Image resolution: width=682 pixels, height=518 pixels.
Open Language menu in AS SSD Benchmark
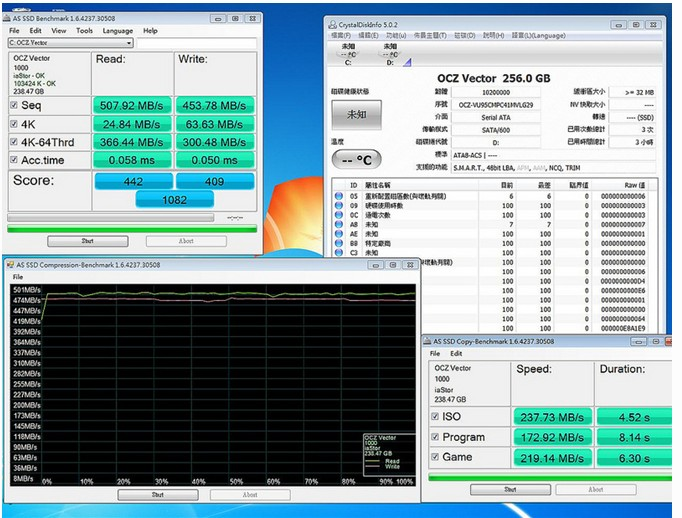tap(117, 30)
